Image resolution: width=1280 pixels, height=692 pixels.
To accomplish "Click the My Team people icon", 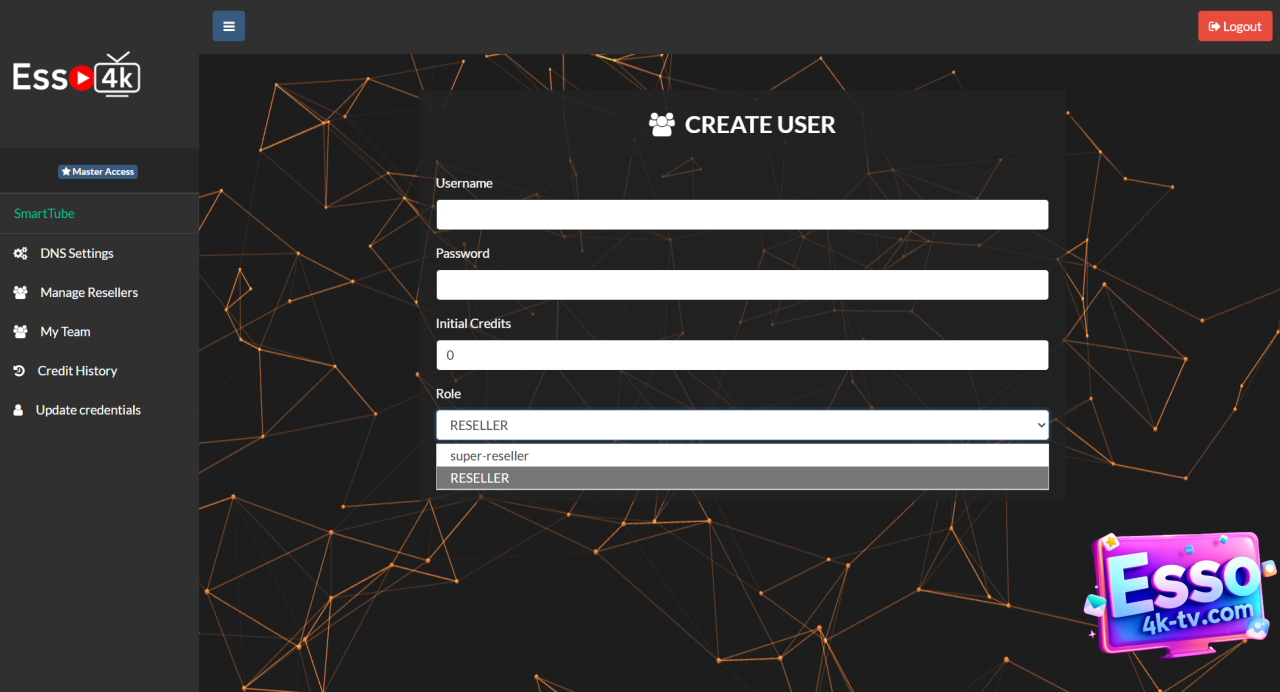I will point(20,332).
